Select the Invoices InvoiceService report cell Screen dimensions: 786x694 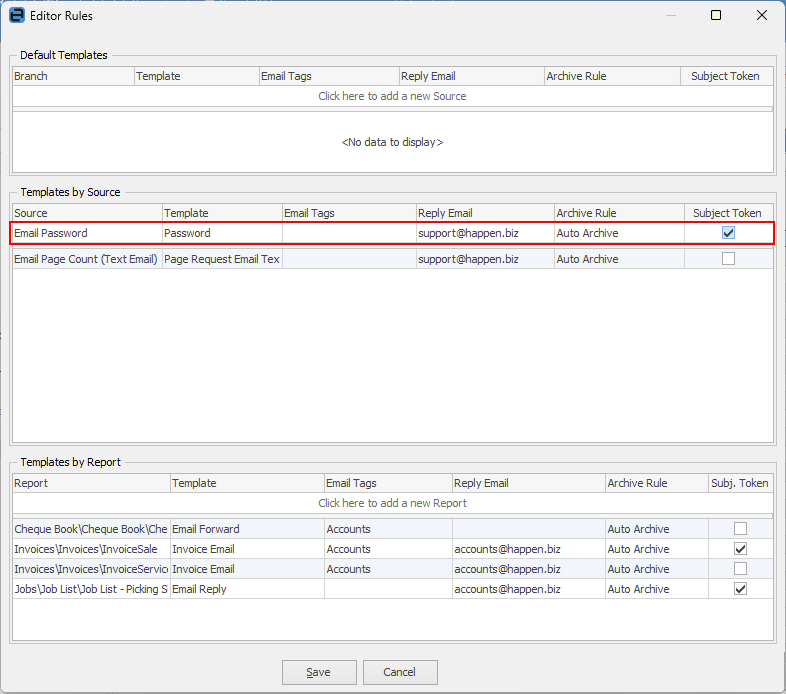coord(91,569)
